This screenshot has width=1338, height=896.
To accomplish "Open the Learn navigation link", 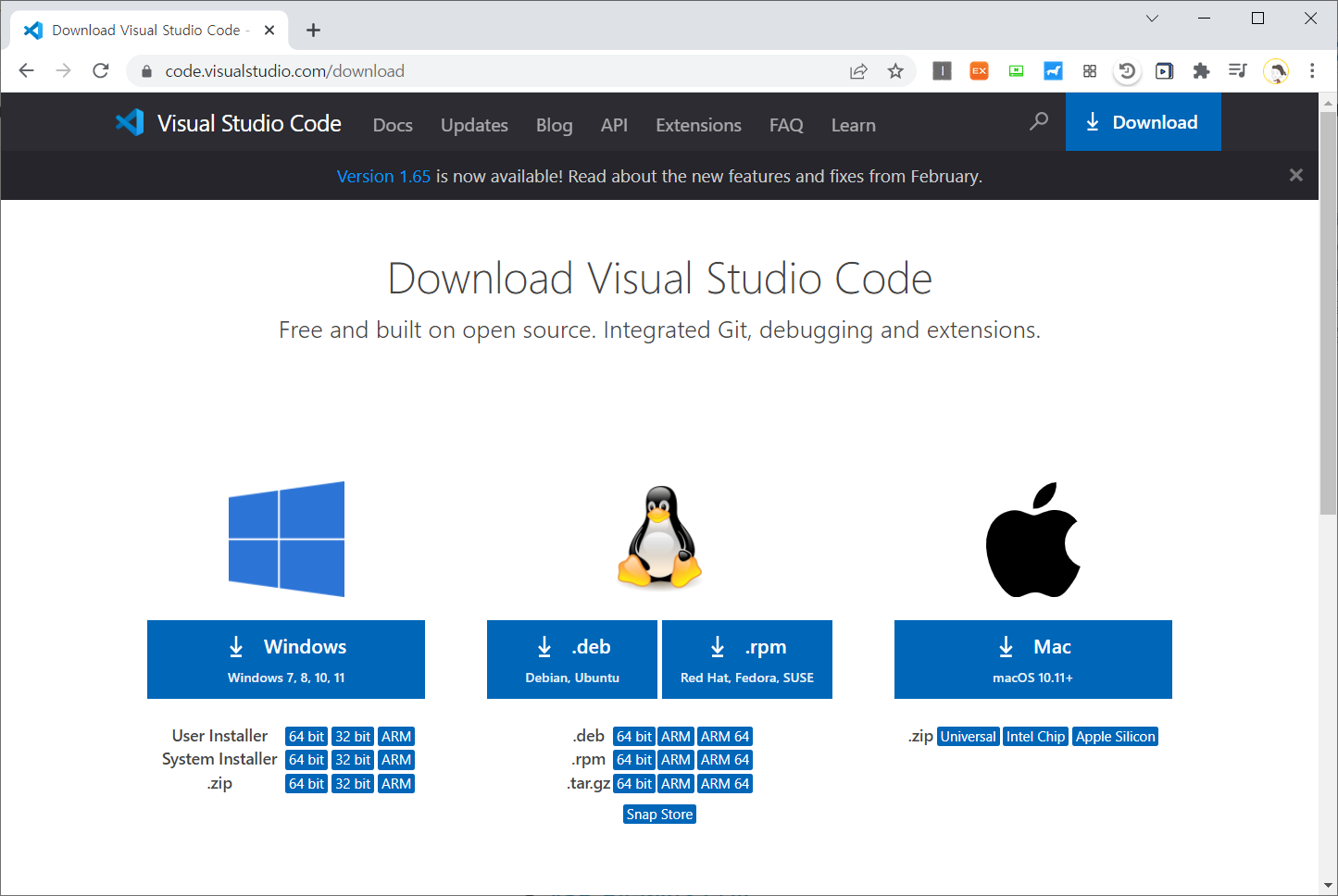I will 853,125.
